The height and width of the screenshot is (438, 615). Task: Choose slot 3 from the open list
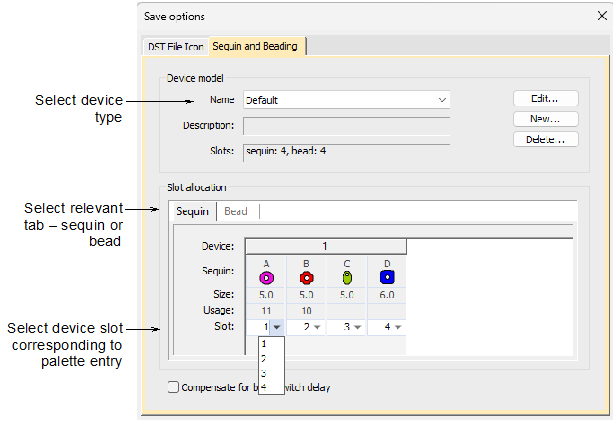(271, 373)
